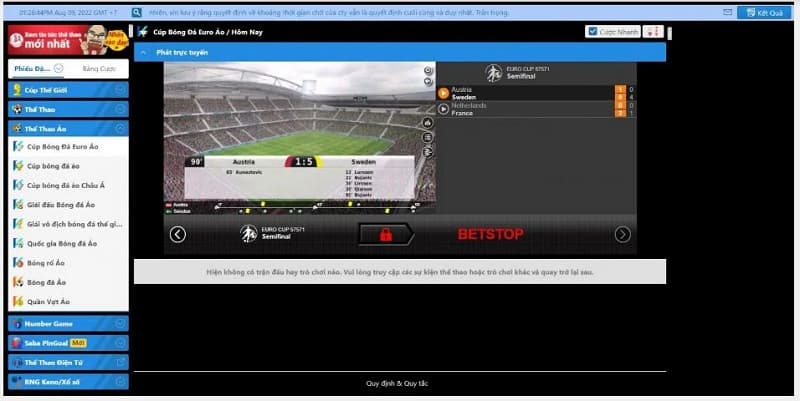
Task: Click the red sort arrows icon
Action: [653, 32]
